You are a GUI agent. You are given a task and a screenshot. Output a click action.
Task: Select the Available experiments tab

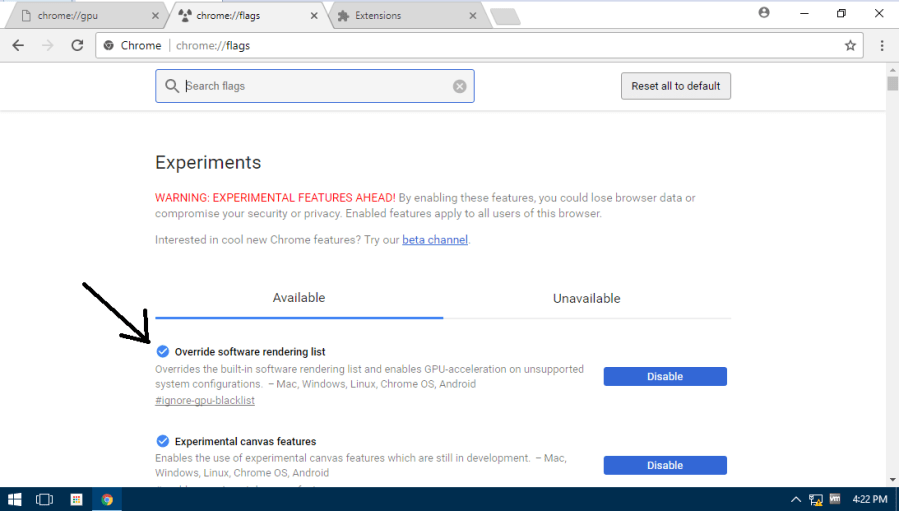(x=299, y=298)
